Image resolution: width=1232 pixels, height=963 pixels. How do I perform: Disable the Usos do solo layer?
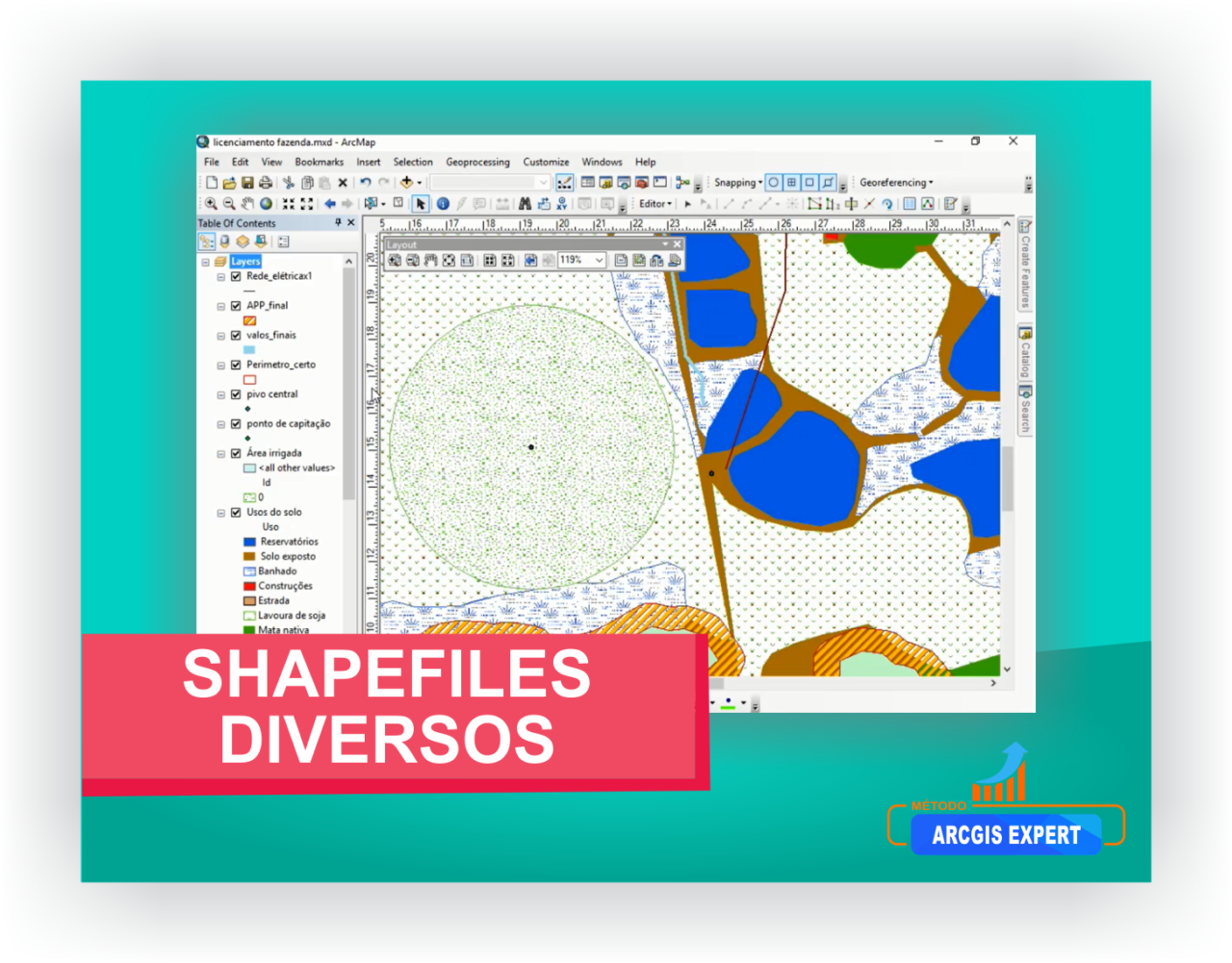(x=234, y=512)
